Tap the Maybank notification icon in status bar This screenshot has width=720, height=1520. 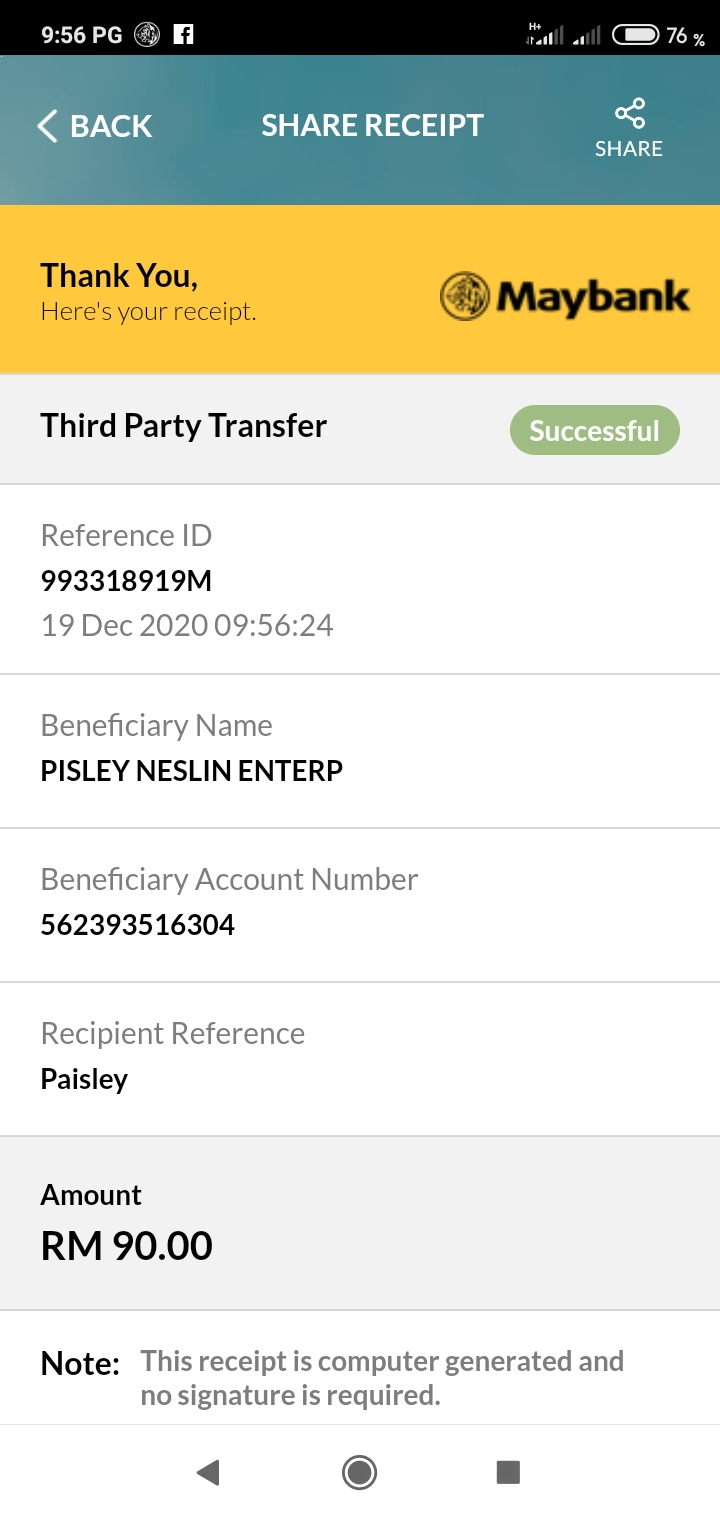point(147,35)
